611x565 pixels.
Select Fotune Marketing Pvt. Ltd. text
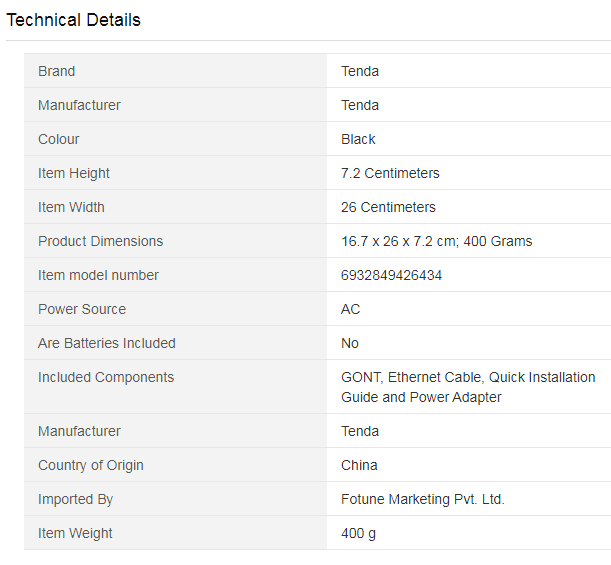click(422, 499)
